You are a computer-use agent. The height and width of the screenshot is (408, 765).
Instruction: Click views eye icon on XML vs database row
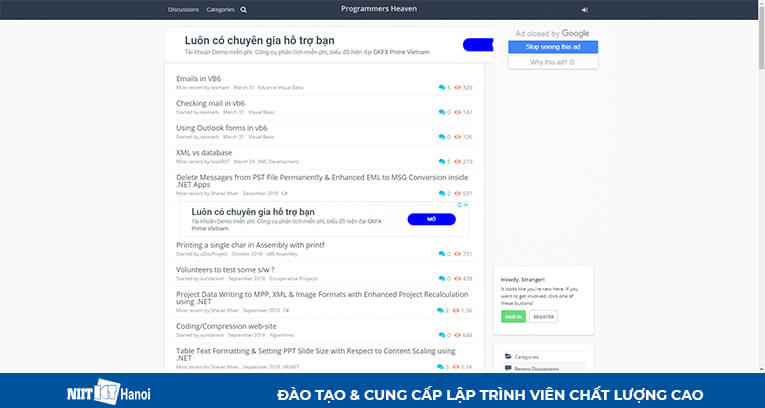458,162
